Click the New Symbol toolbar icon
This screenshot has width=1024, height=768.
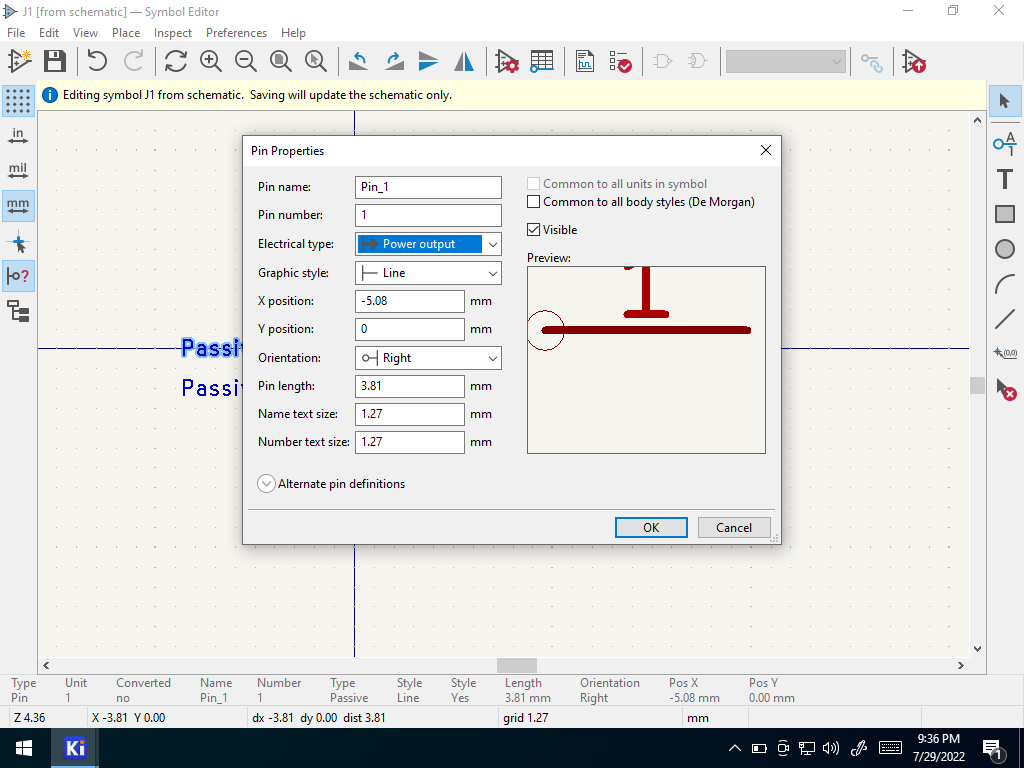tap(20, 62)
